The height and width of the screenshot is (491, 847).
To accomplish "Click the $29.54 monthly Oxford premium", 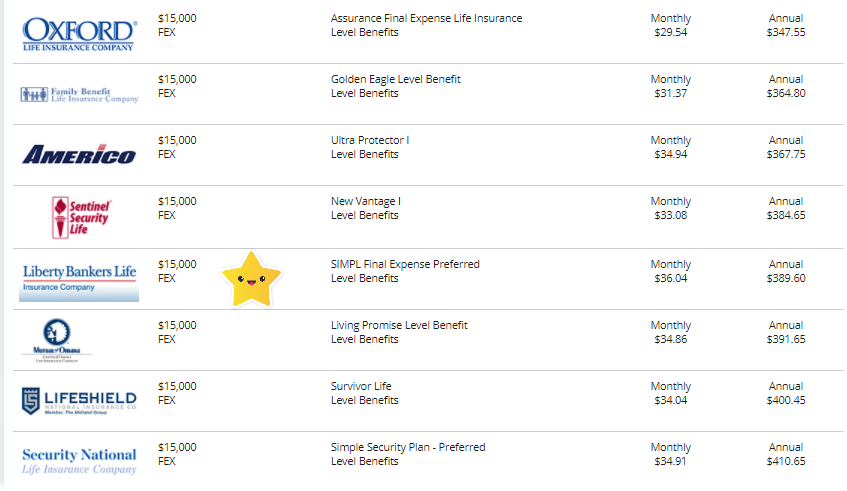I will [670, 32].
